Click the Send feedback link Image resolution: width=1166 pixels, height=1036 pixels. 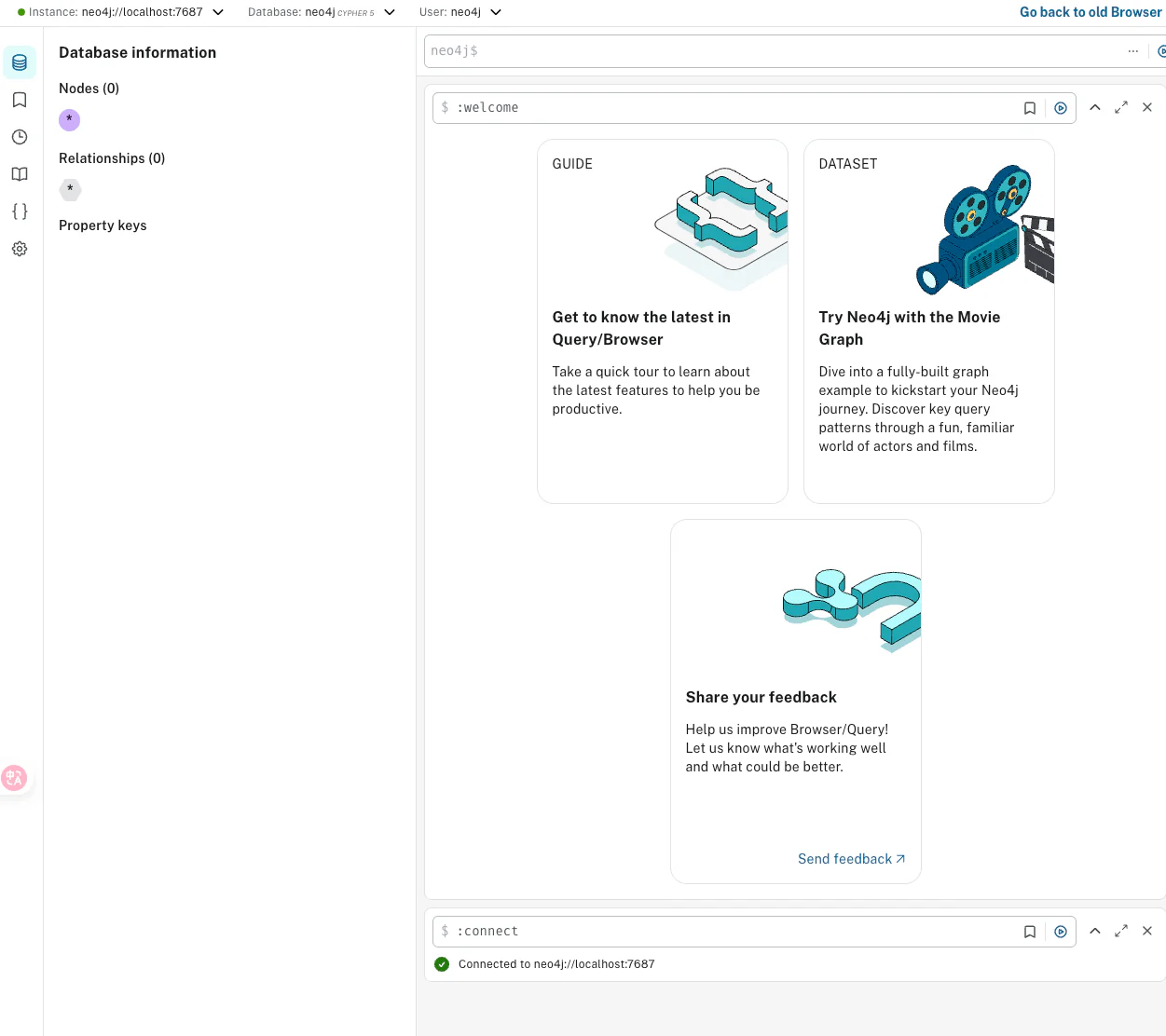(x=851, y=859)
